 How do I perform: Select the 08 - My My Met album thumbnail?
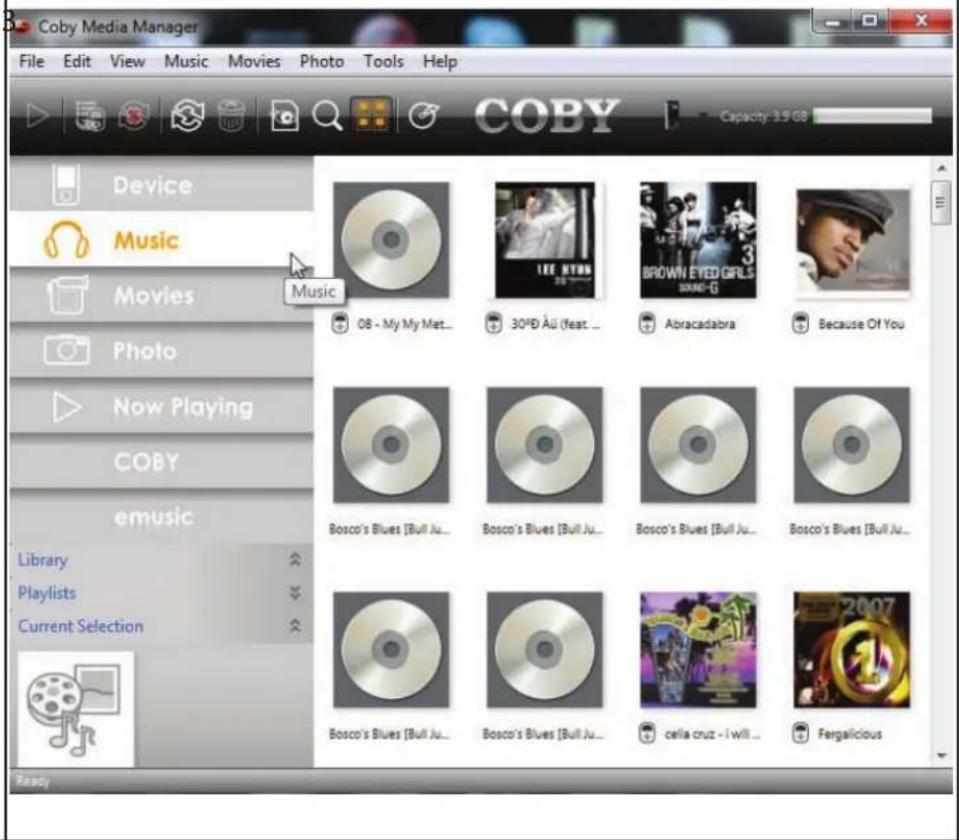[x=391, y=240]
